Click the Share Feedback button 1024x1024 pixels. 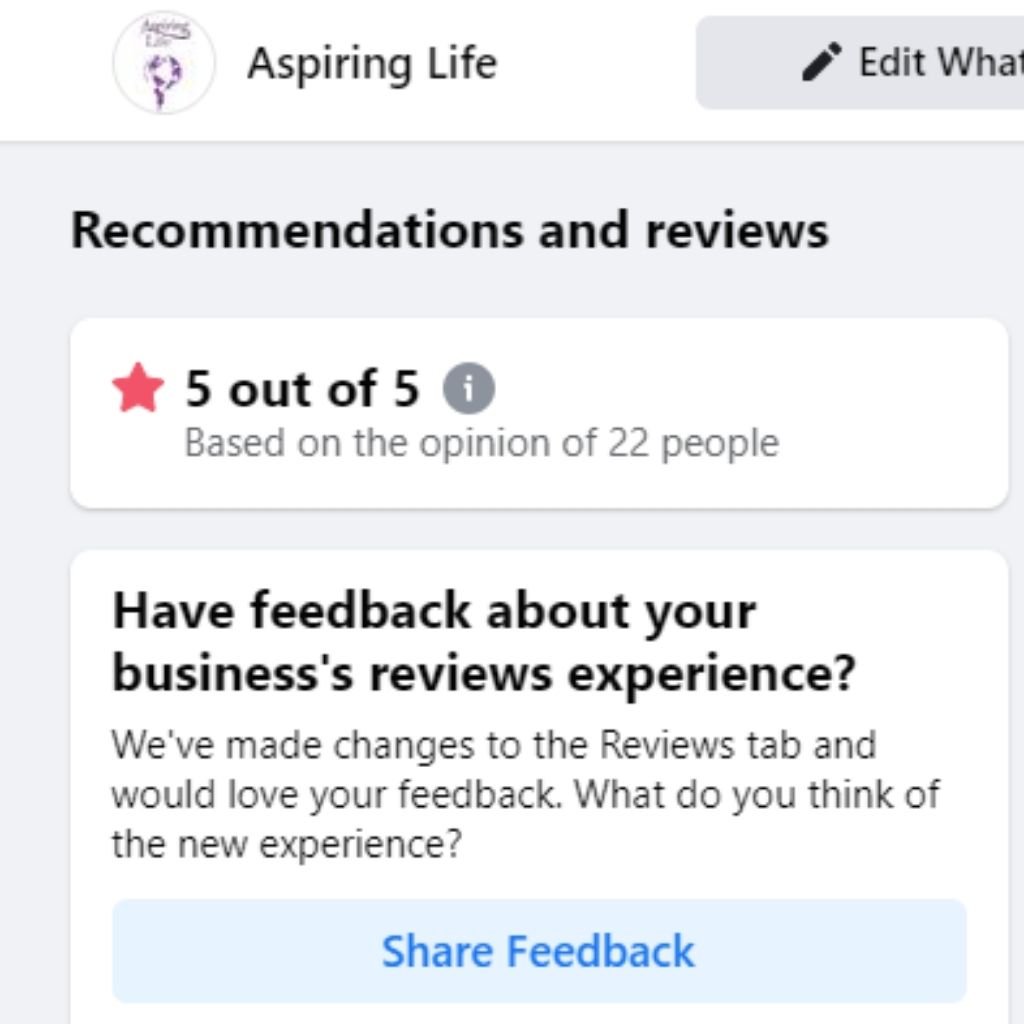coord(539,951)
